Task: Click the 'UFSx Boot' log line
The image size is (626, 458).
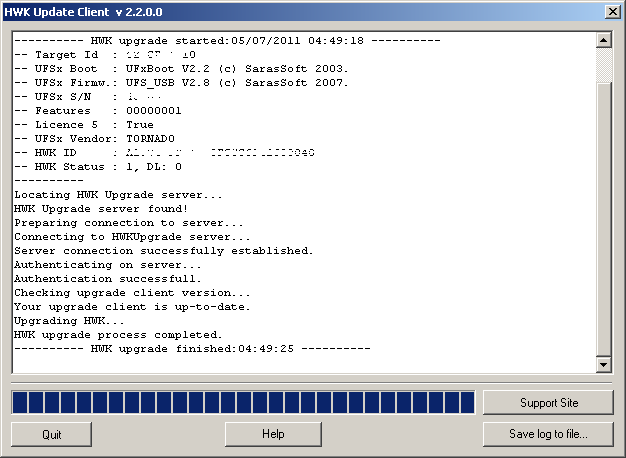Action: pyautogui.click(x=181, y=69)
